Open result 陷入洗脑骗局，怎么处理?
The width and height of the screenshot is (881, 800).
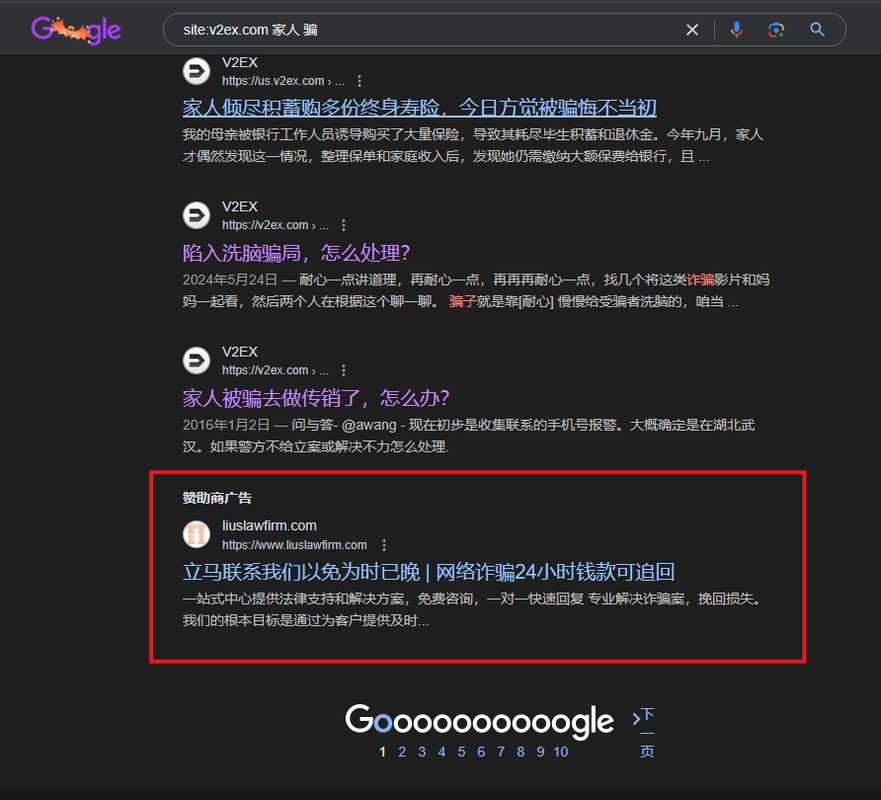point(296,253)
